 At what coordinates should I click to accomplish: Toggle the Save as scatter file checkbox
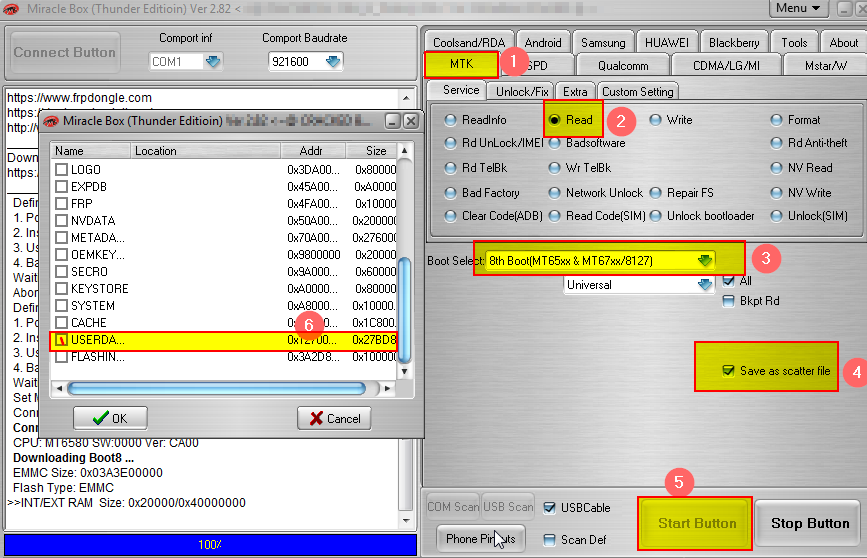(x=728, y=371)
